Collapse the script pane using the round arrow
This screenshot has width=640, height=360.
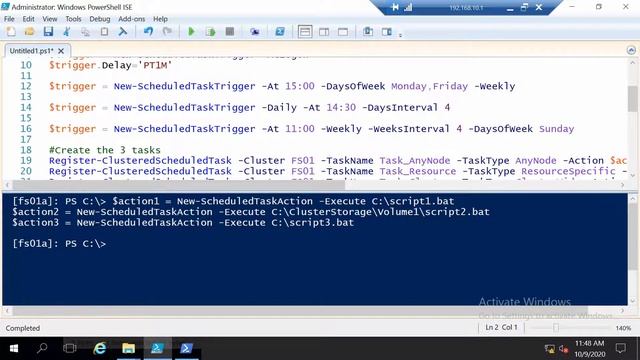tap(631, 50)
